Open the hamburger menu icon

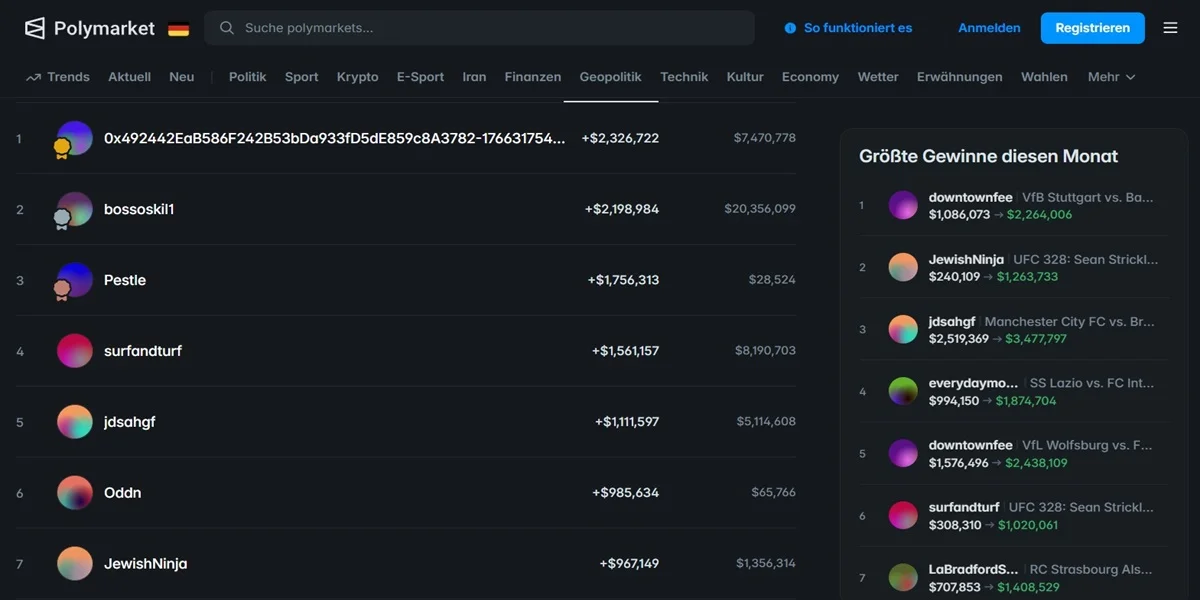pos(1170,28)
